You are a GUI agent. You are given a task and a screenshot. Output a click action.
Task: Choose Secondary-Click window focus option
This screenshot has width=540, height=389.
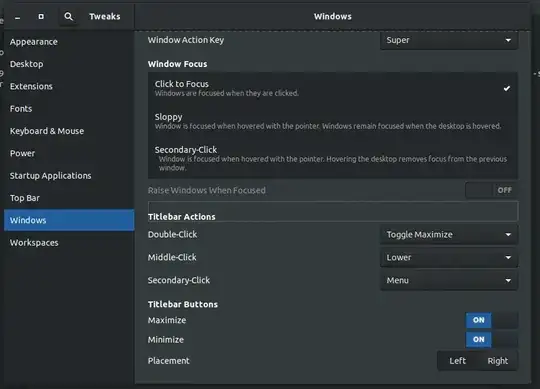tap(333, 158)
